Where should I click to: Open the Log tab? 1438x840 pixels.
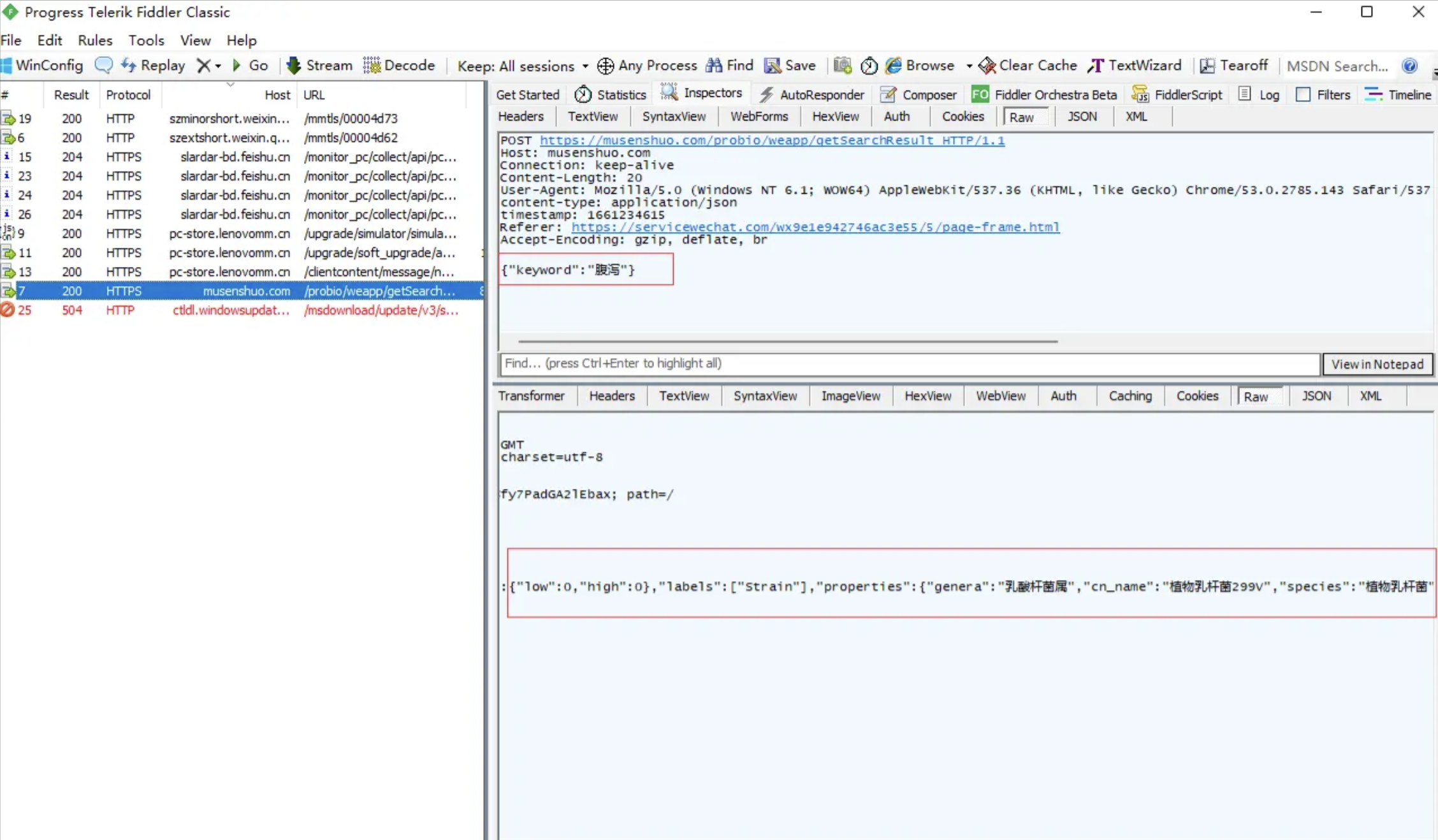coord(1259,94)
